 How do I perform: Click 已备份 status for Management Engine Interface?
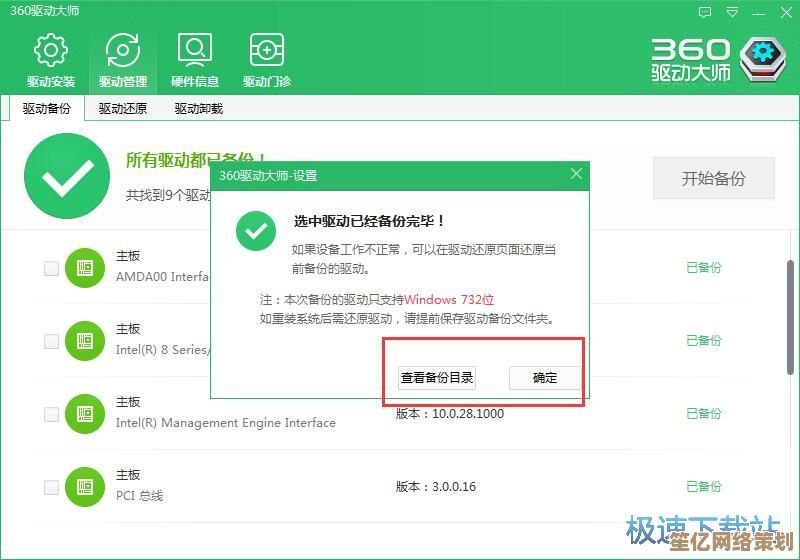point(704,413)
